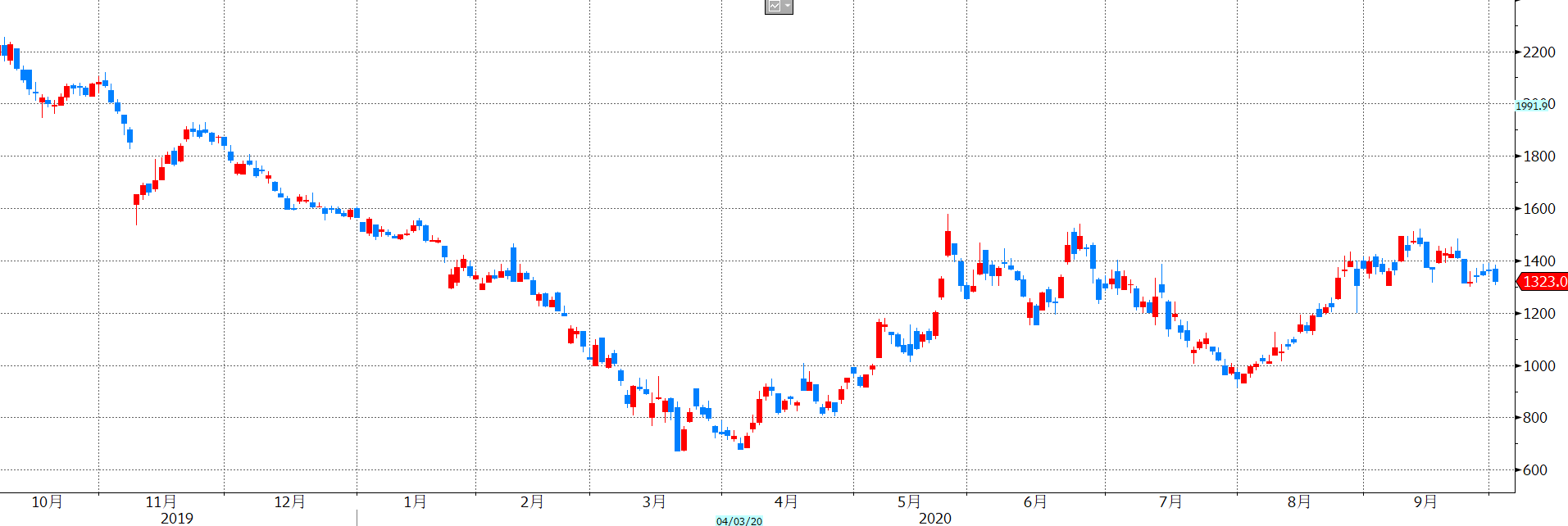Viewport: 1568px width, 526px height.
Task: Click the 1月 label on time axis
Action: (415, 501)
